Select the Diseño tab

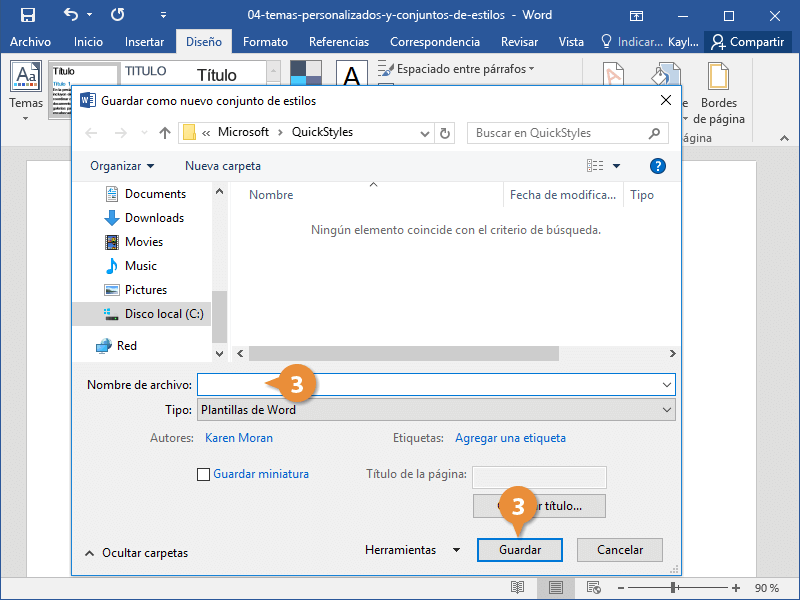point(204,42)
